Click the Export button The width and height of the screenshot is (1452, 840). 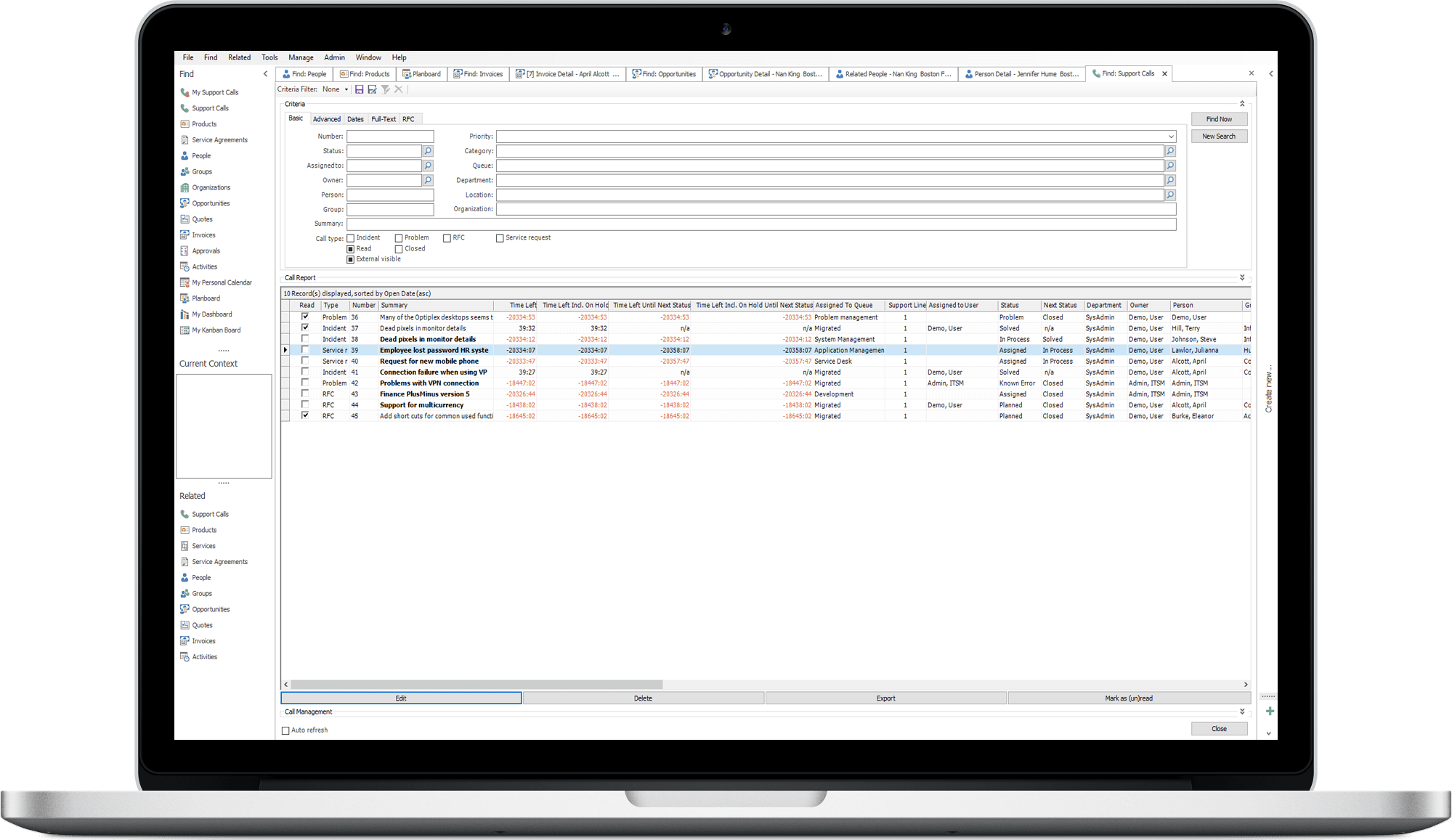point(885,698)
